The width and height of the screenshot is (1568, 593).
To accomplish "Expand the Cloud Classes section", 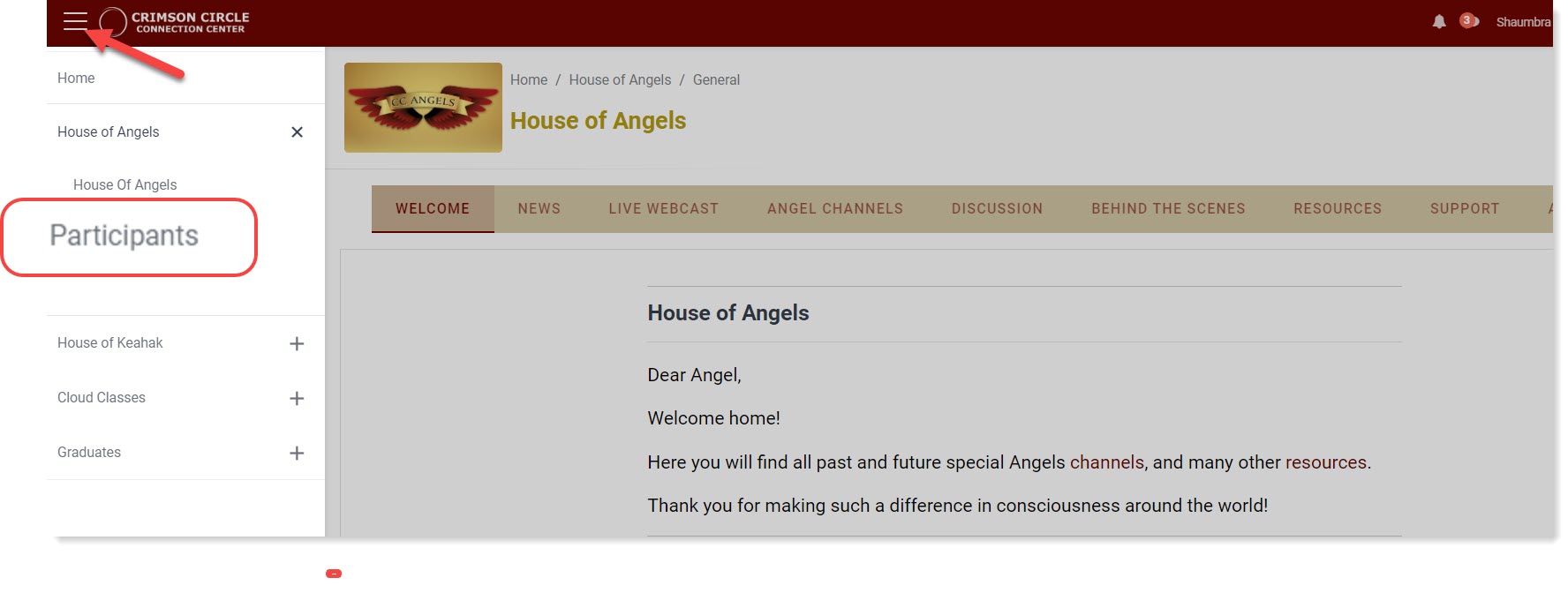I will point(297,398).
